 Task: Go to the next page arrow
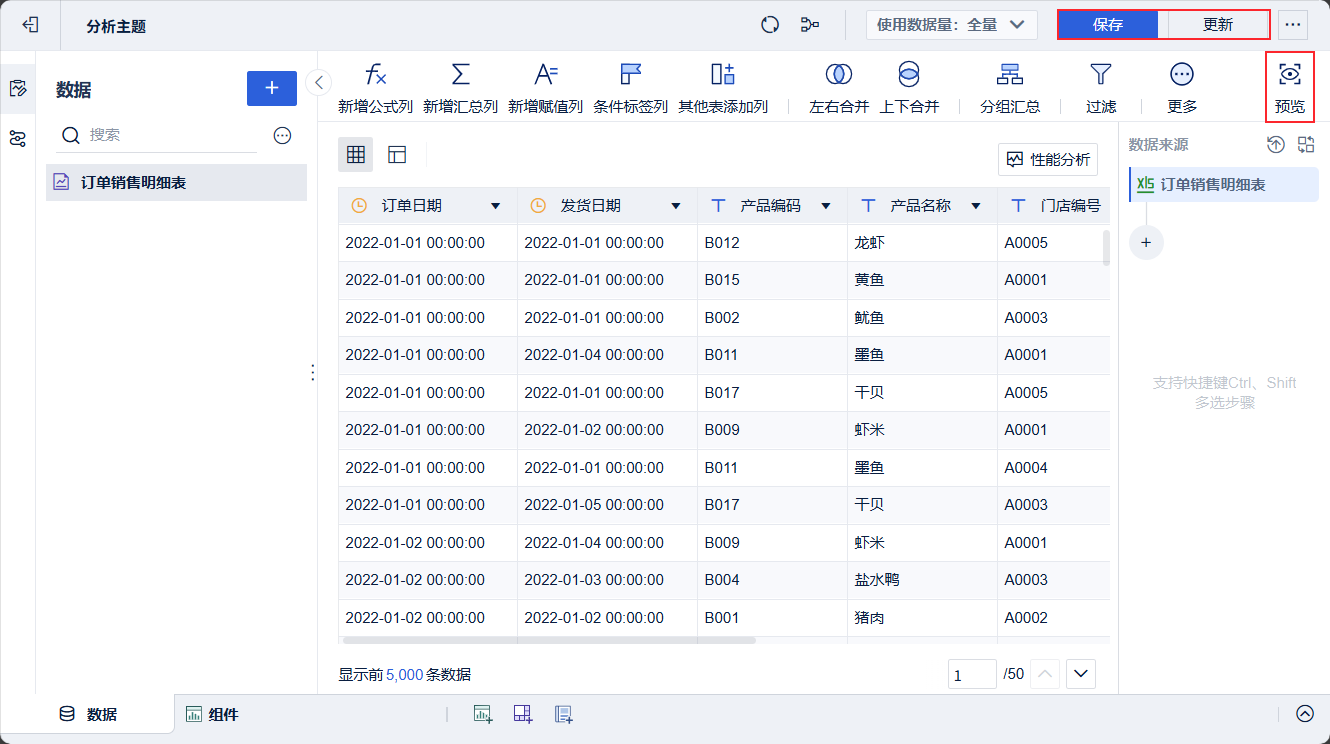coord(1081,675)
